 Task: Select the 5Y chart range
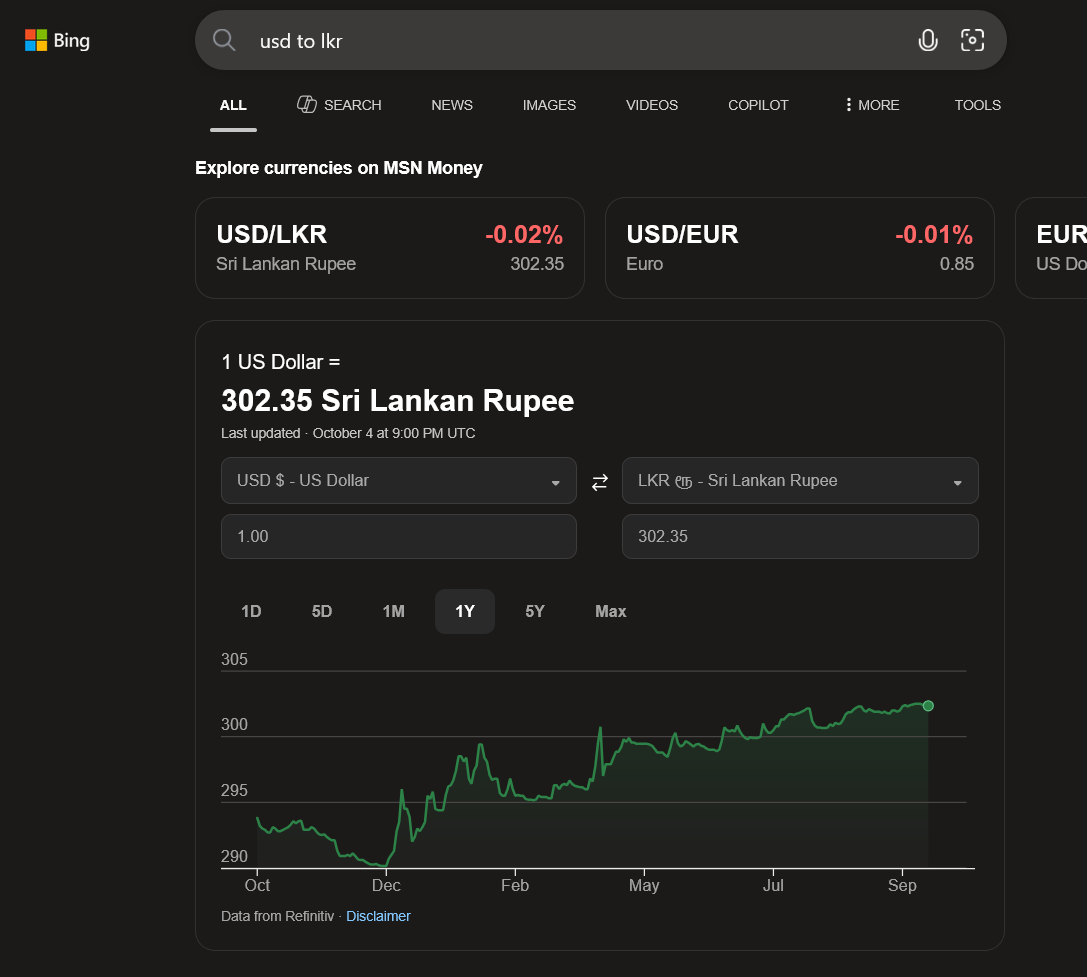[x=535, y=612]
